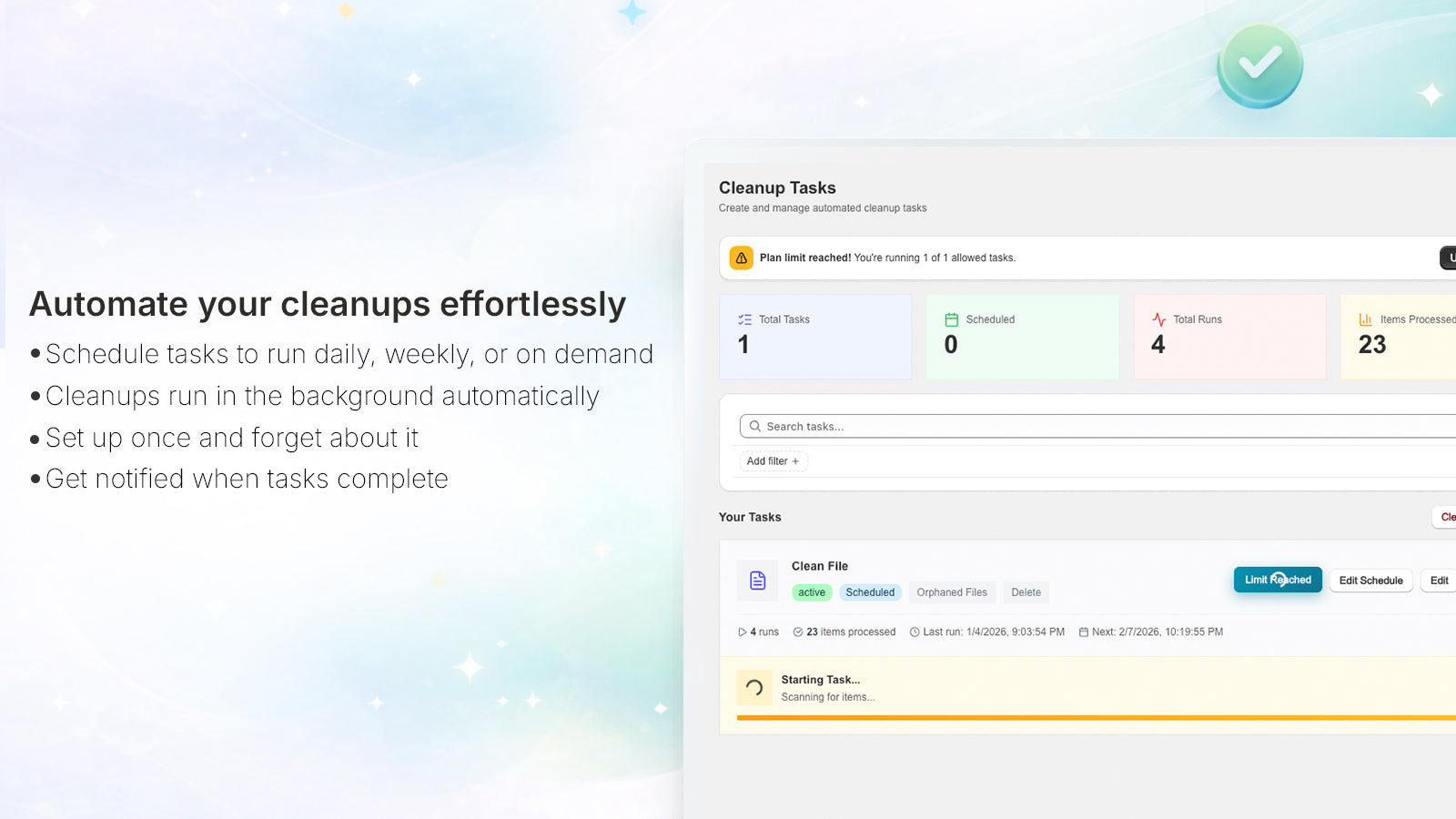Select the Orphaned Files tag
1456x819 pixels.
pos(951,592)
